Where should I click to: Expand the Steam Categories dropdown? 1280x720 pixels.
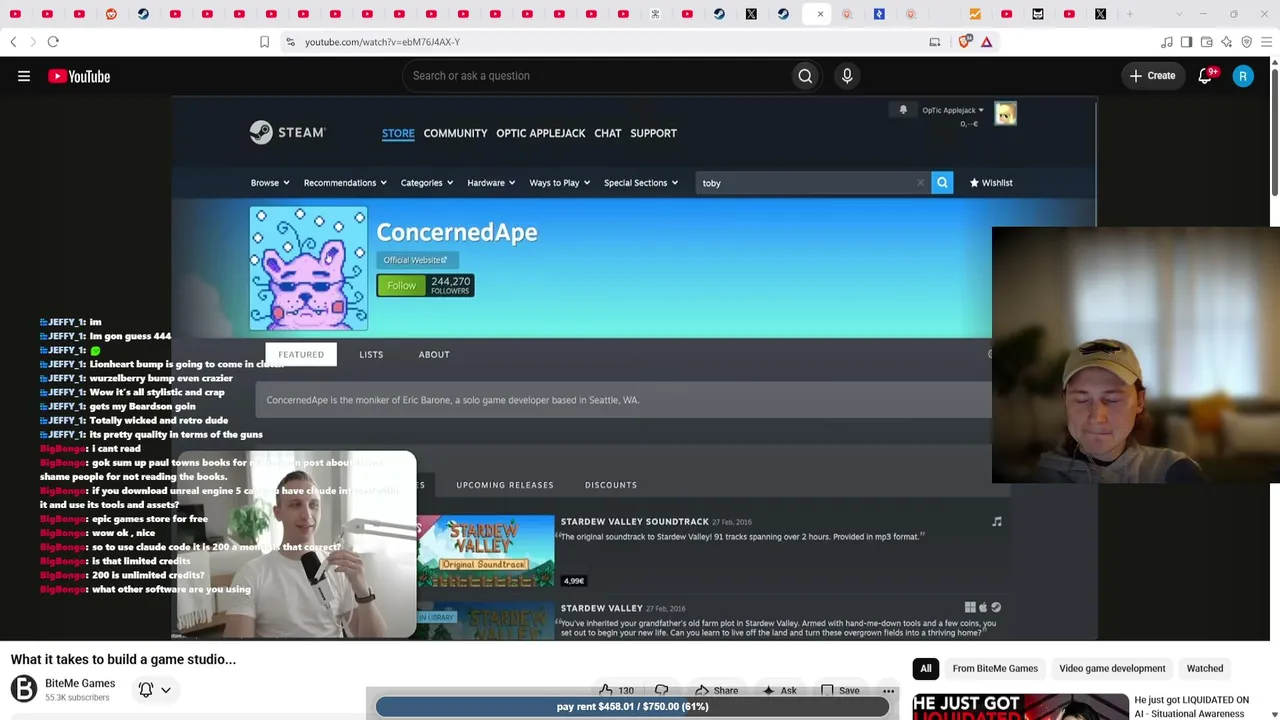pyautogui.click(x=427, y=183)
